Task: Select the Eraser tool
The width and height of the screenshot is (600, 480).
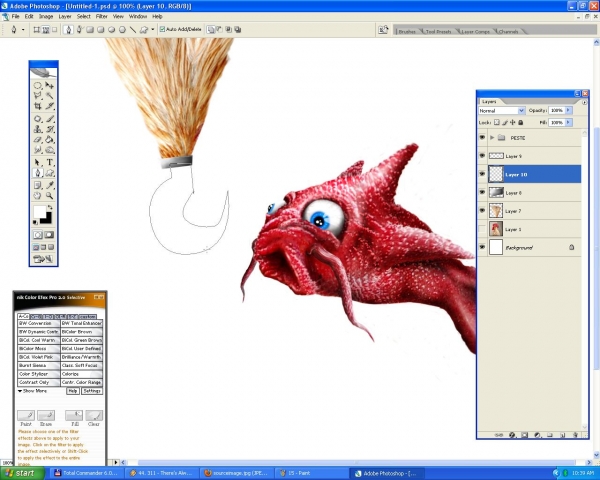Action: point(38,140)
